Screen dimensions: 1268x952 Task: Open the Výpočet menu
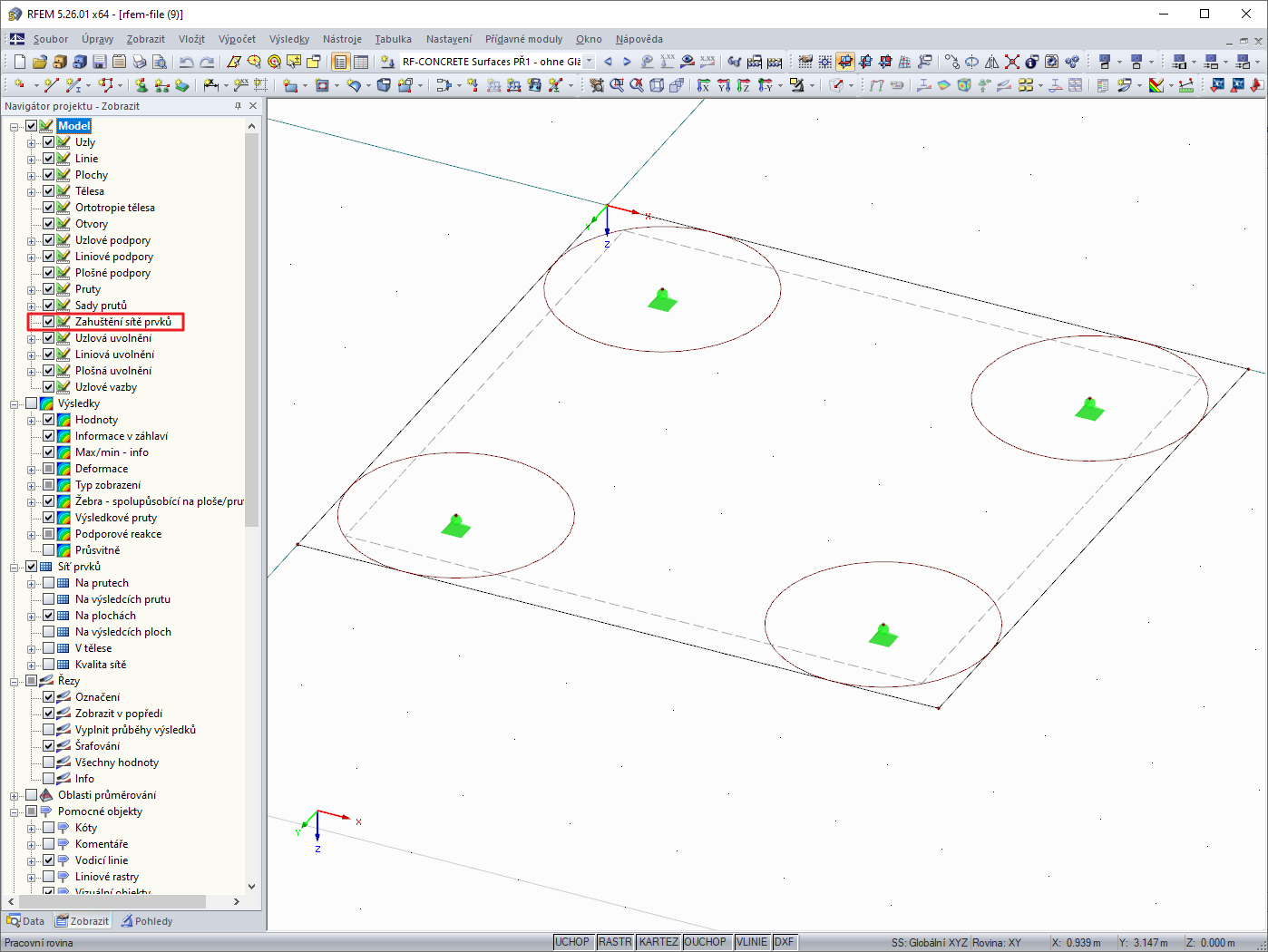[x=237, y=39]
